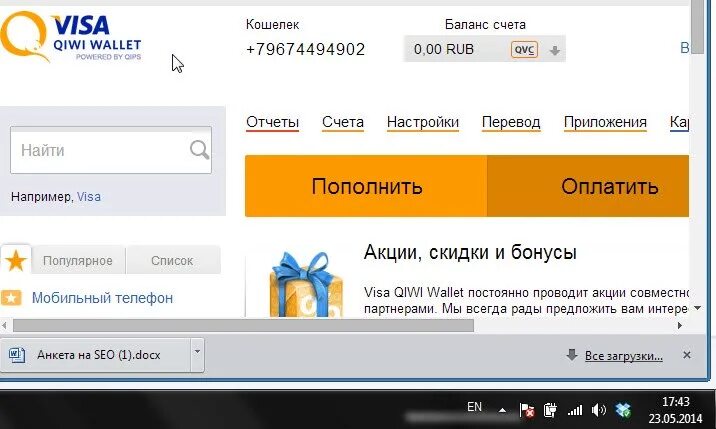
Task: Open the volume speaker tray icon
Action: 598,410
